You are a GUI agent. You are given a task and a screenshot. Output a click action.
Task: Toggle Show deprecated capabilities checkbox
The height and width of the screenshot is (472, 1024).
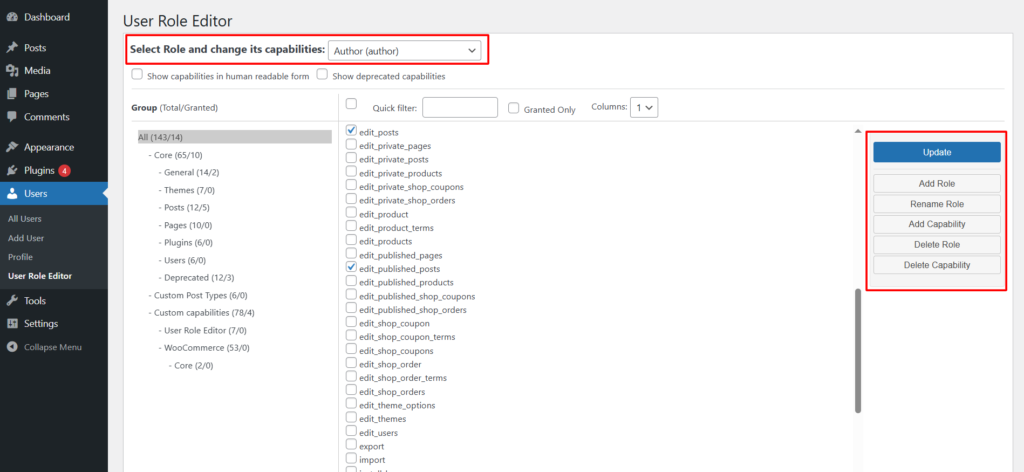point(322,74)
